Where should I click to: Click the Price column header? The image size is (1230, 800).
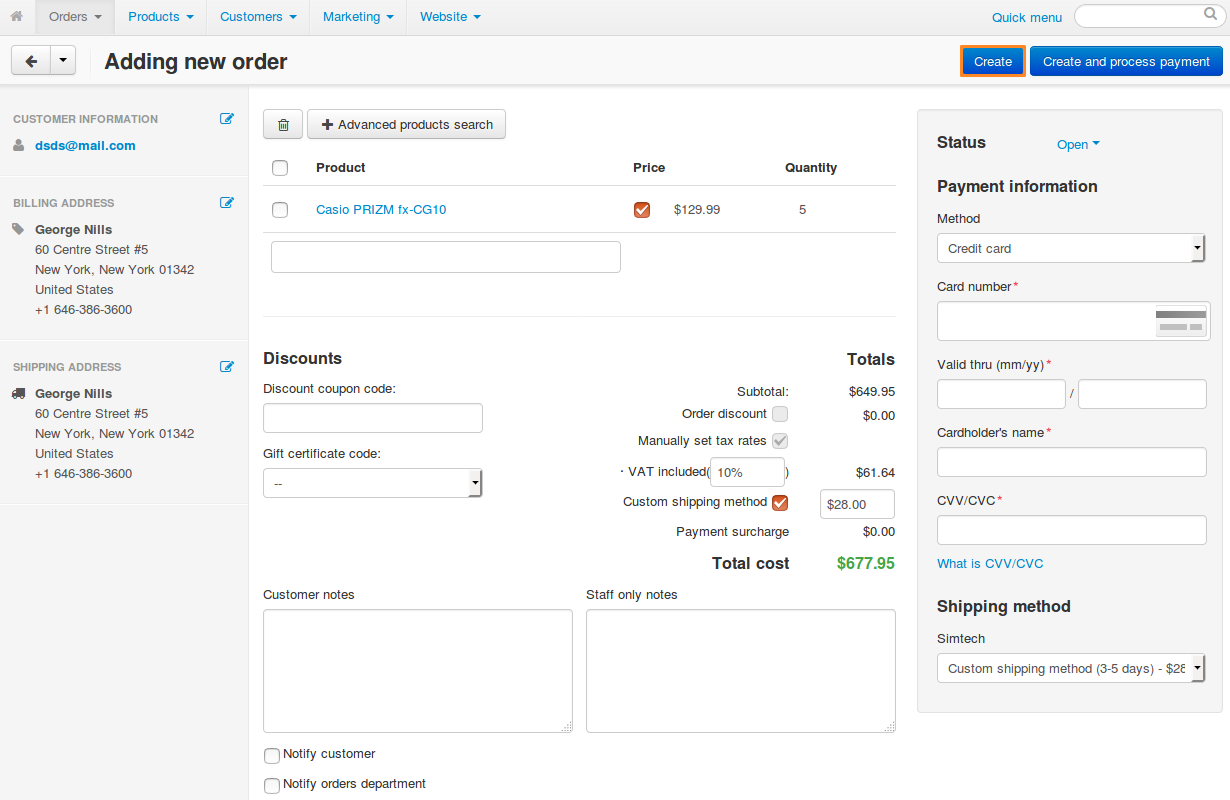coord(649,168)
